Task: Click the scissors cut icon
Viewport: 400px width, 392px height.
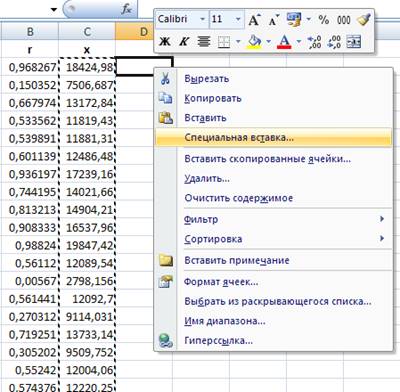Action: [x=165, y=79]
